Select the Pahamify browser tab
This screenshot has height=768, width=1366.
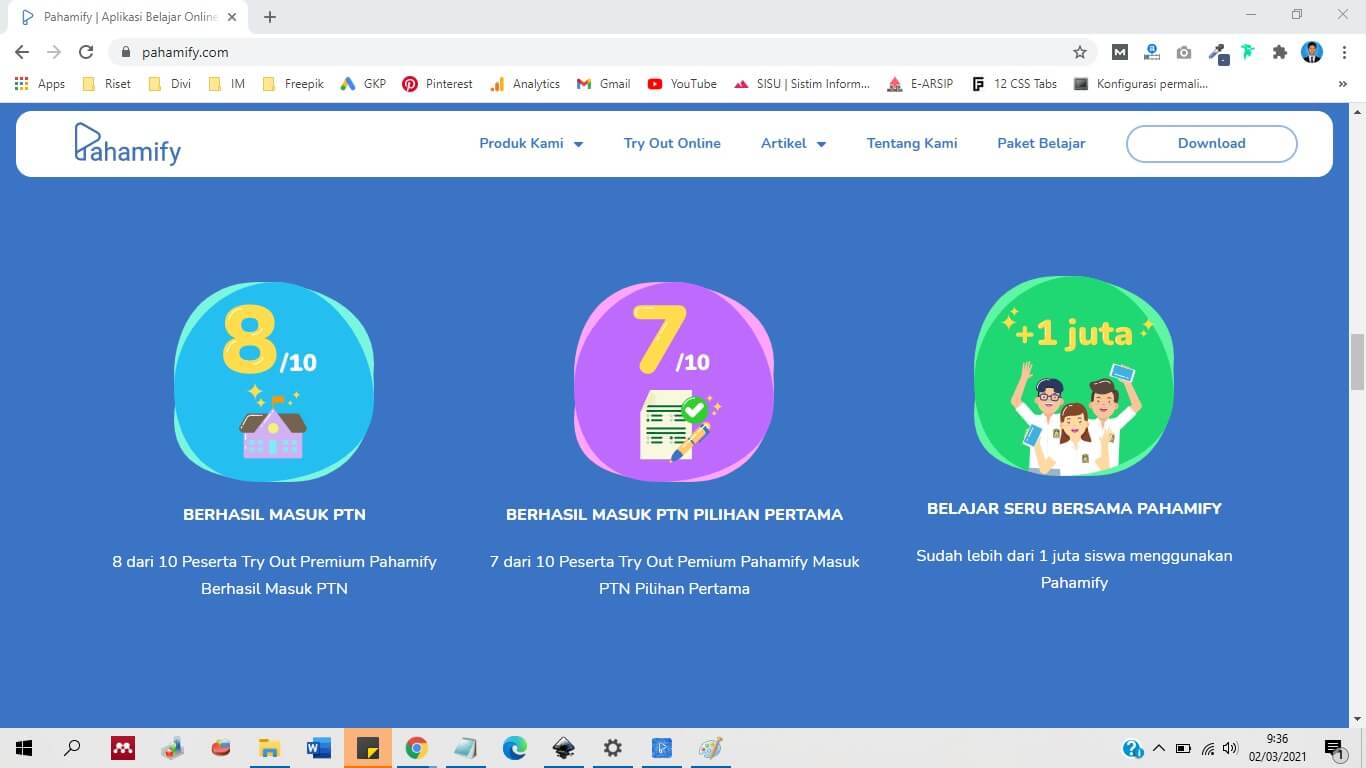point(128,17)
